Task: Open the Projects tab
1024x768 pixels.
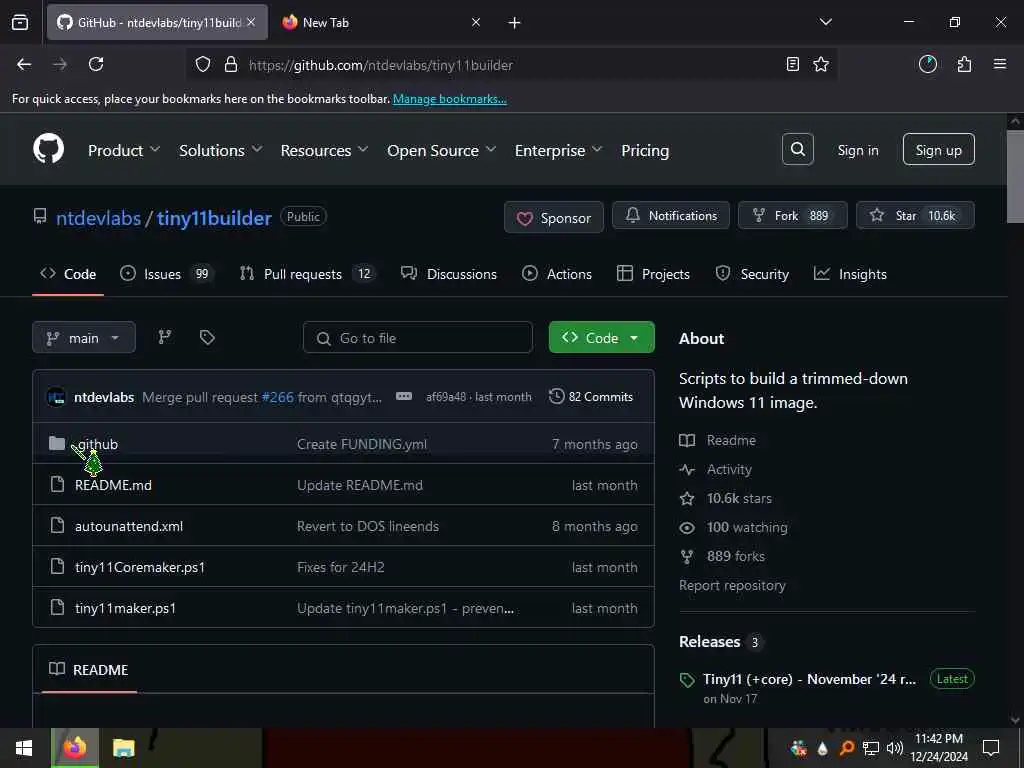Action: pos(653,274)
